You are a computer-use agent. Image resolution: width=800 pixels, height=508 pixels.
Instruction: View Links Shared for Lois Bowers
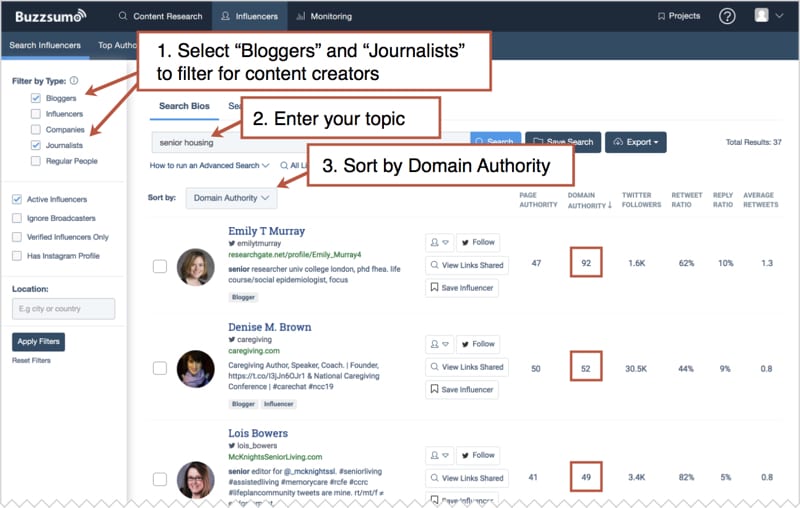click(467, 478)
